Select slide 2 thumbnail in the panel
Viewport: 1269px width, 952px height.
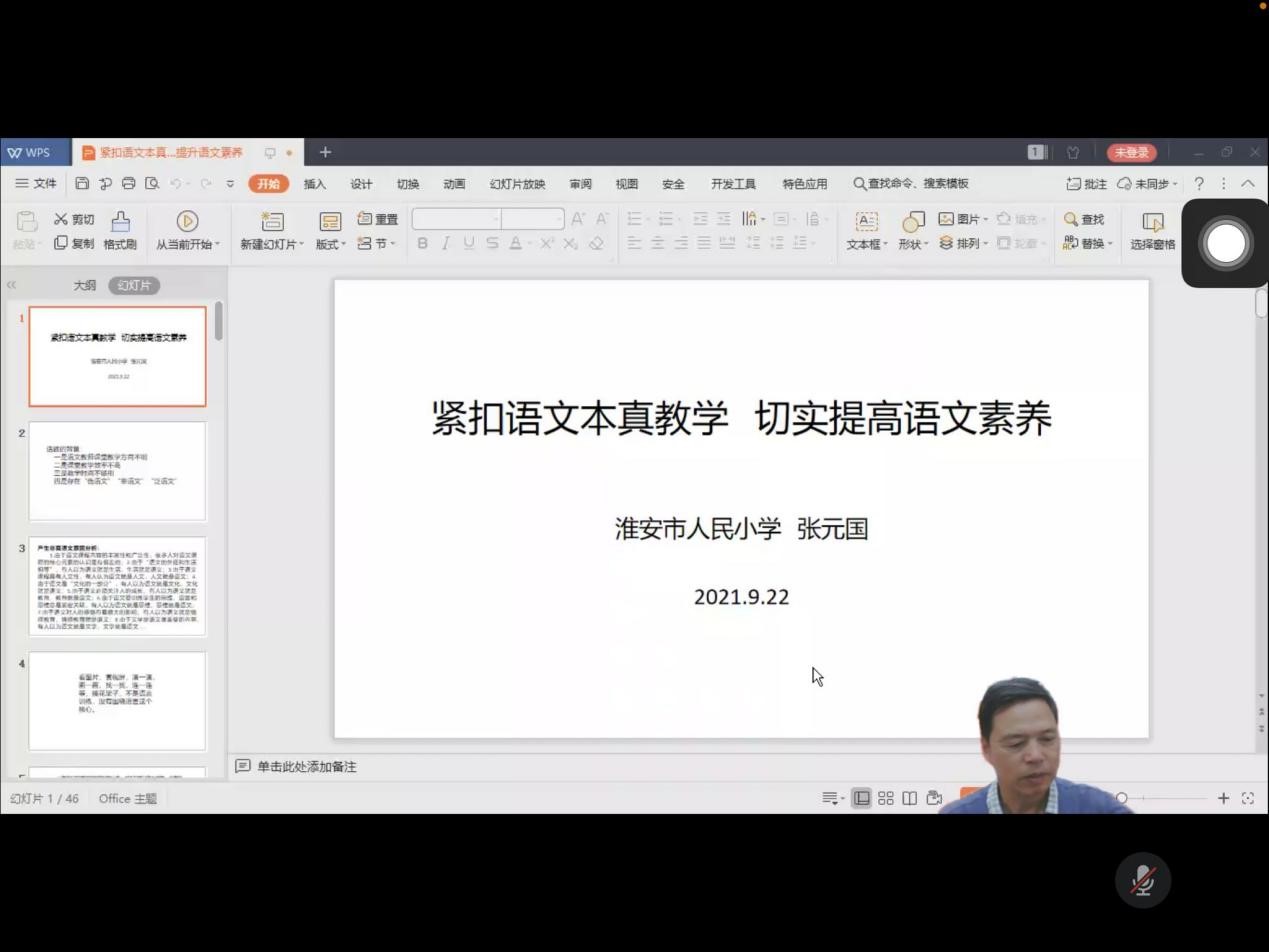(117, 471)
